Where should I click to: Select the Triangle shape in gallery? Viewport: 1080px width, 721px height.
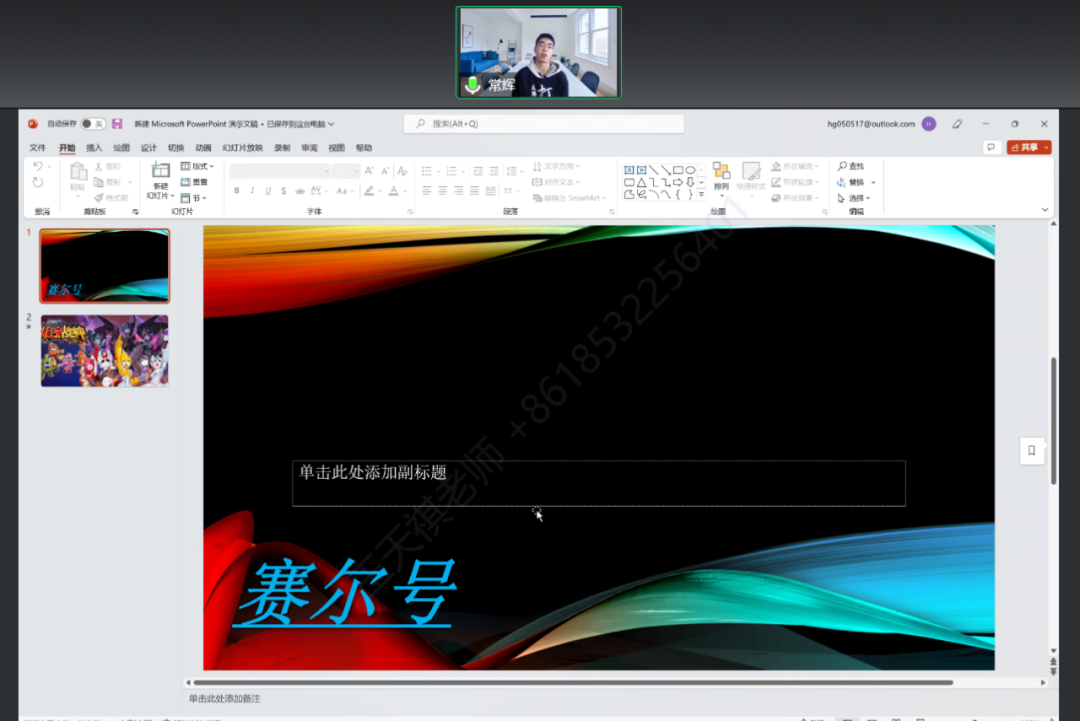(x=641, y=182)
